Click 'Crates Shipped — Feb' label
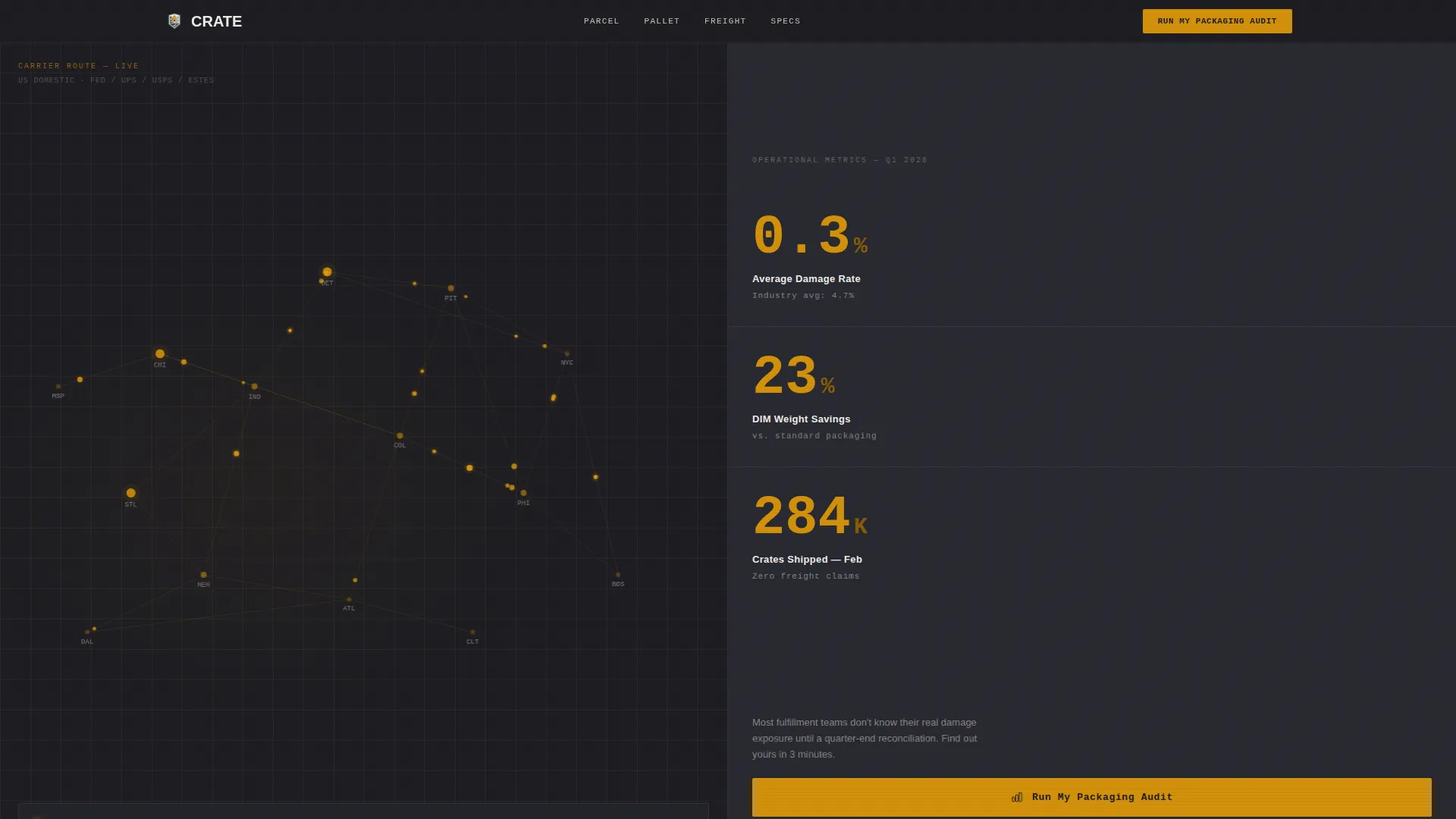 pos(807,560)
